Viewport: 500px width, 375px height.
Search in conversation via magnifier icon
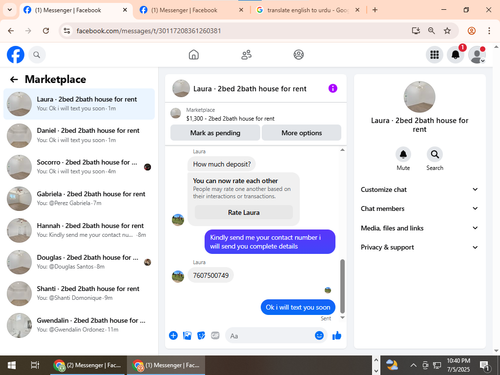tap(435, 154)
